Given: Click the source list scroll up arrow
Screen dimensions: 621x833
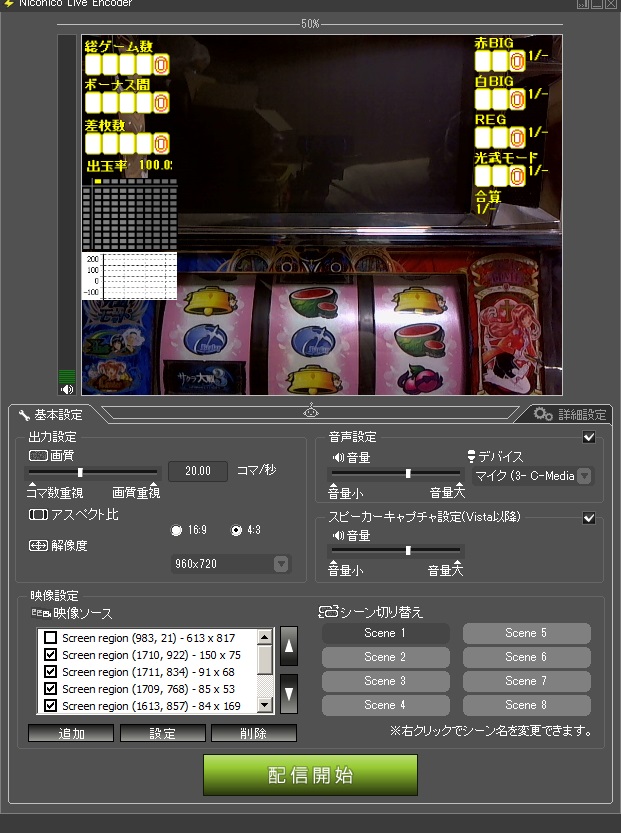Looking at the screenshot, I should tap(265, 636).
